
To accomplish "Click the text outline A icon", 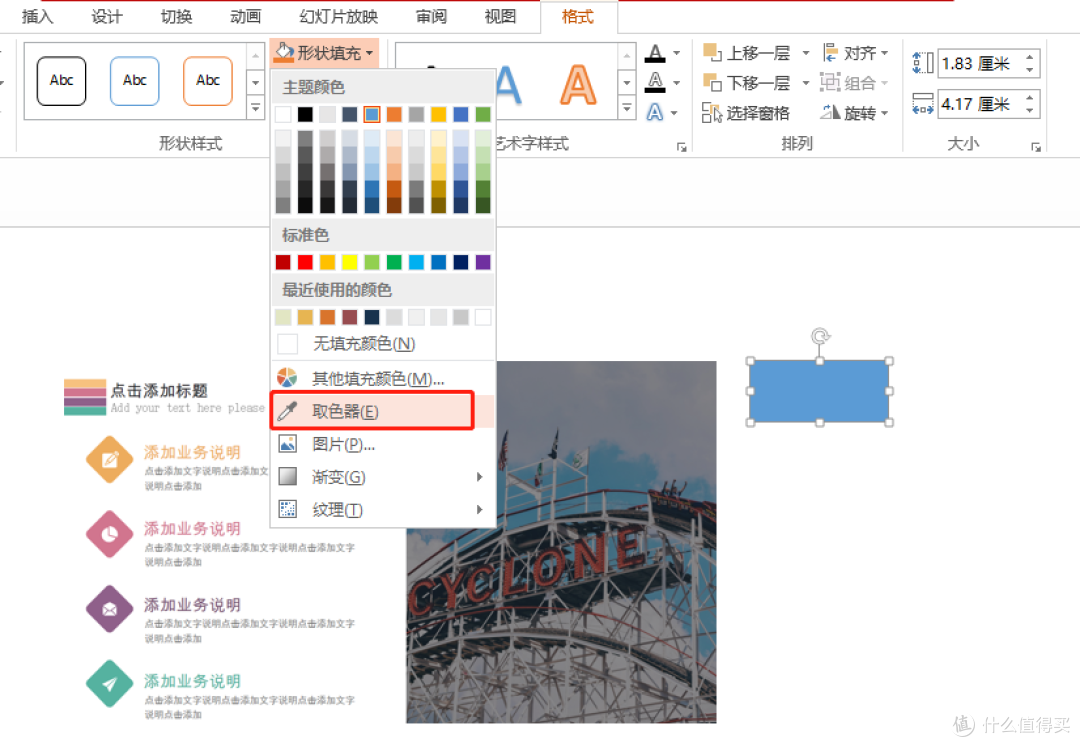I will point(655,83).
